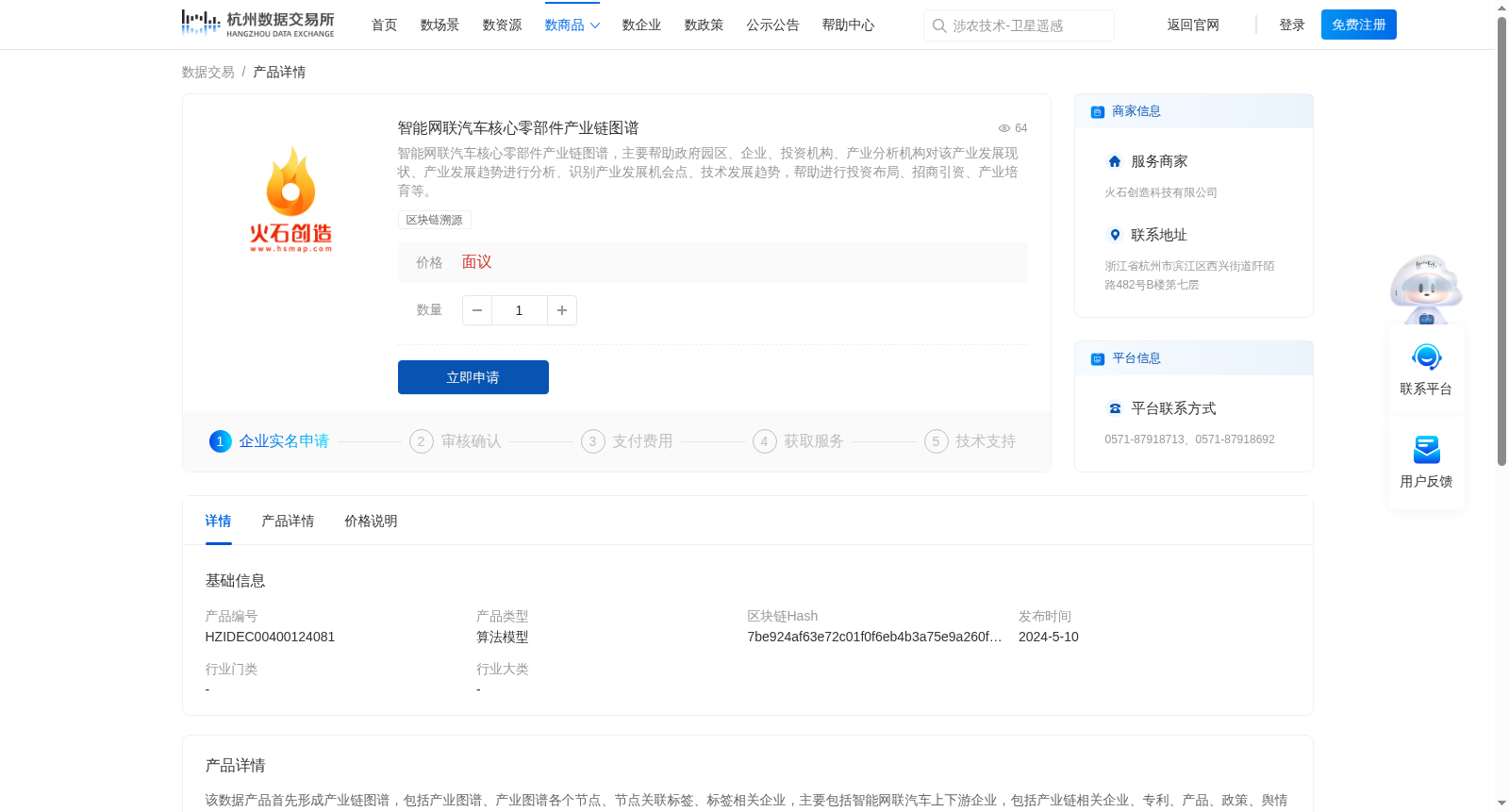Open the 帮助中心 menu item

click(848, 25)
